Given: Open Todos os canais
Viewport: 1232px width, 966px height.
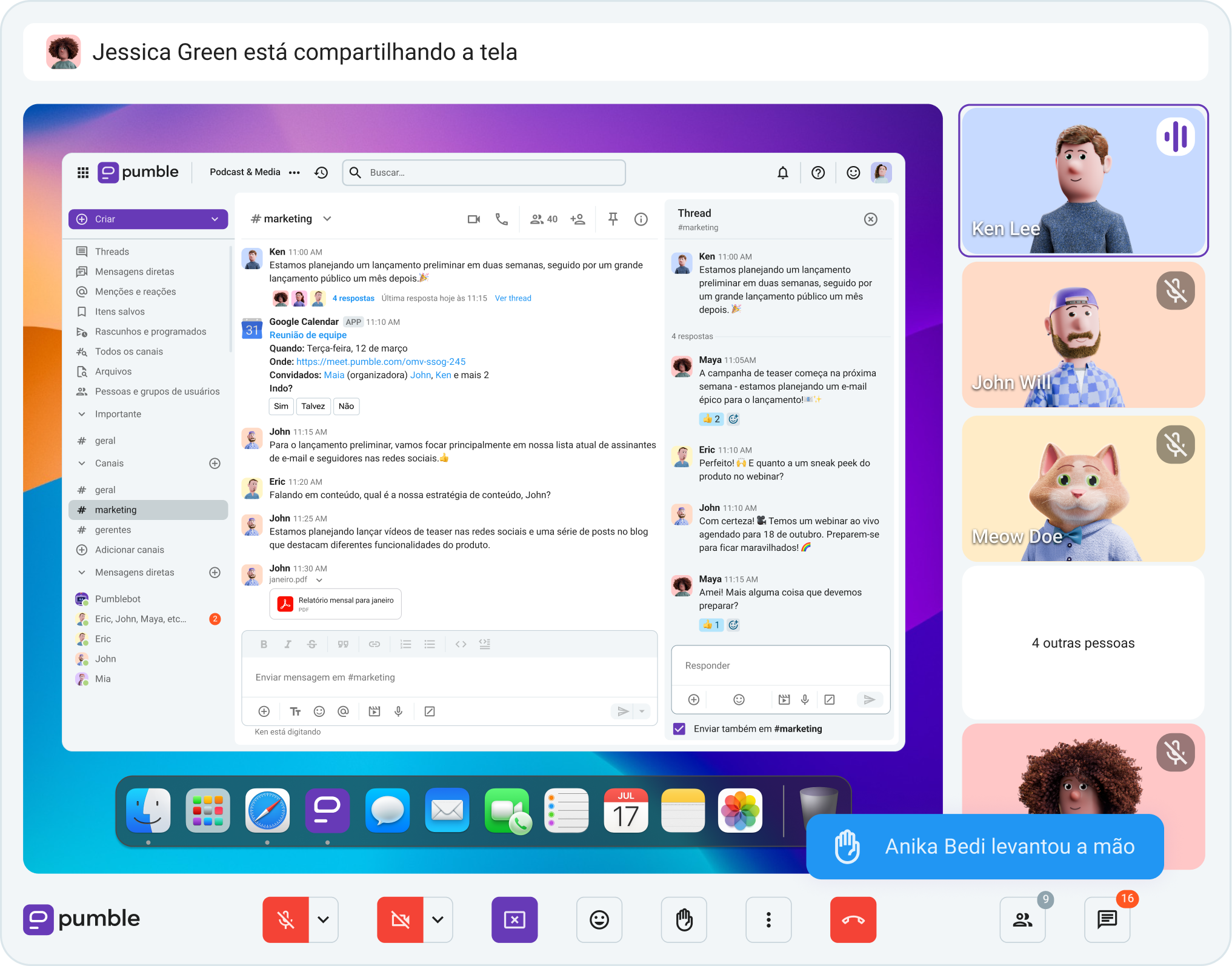Looking at the screenshot, I should tap(128, 351).
